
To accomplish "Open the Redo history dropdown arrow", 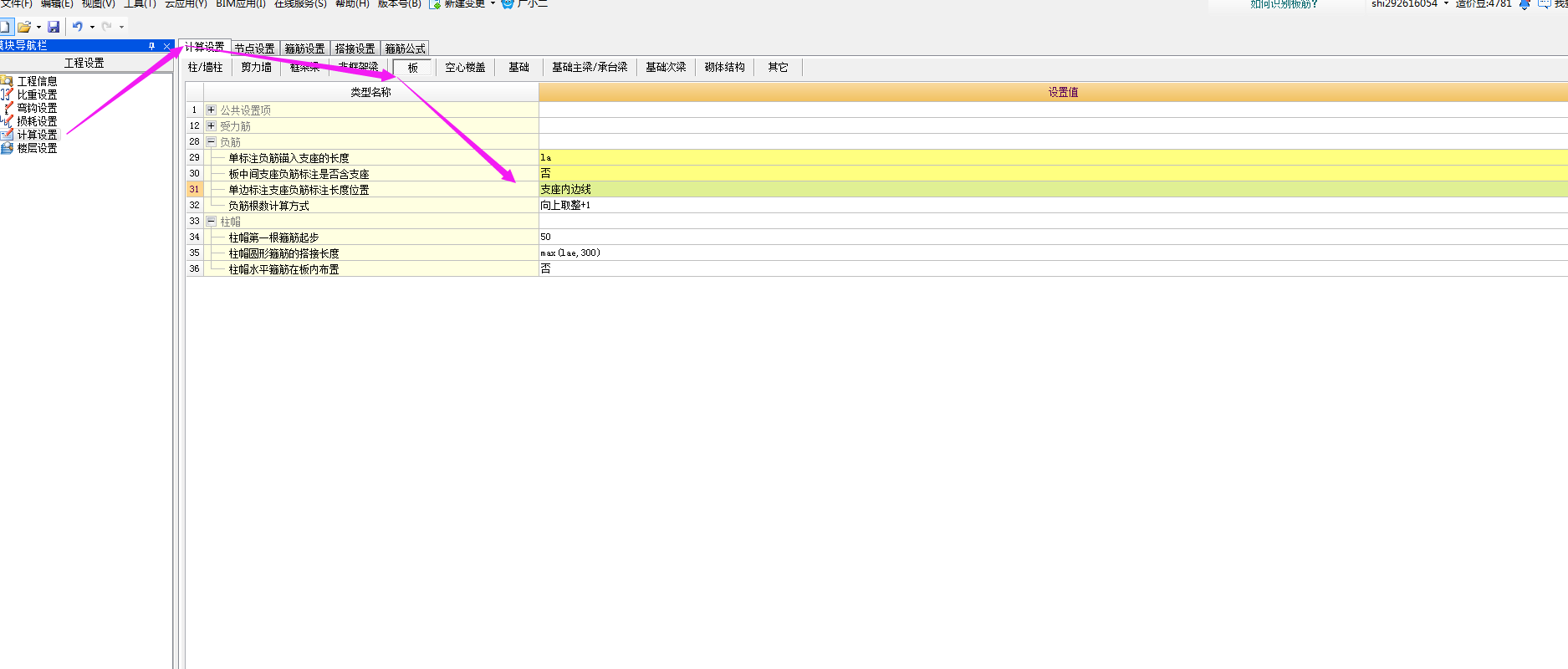I will [121, 27].
